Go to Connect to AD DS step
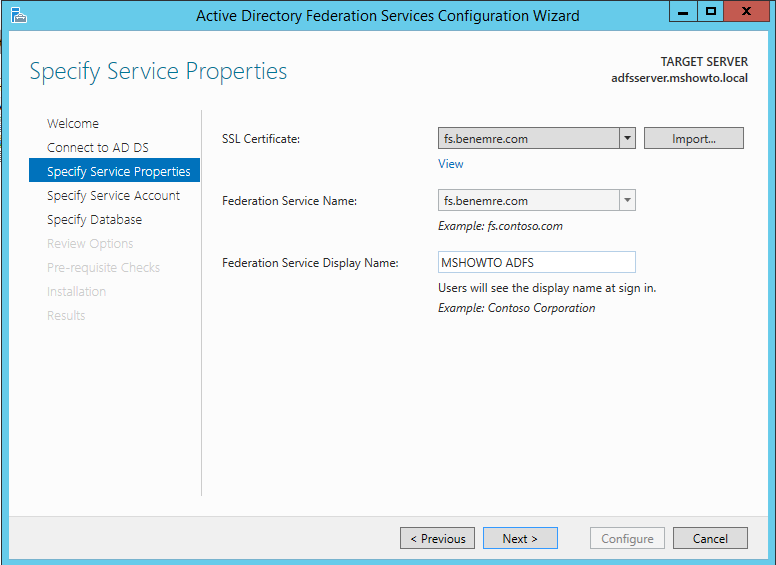This screenshot has height=565, width=776. (x=97, y=147)
